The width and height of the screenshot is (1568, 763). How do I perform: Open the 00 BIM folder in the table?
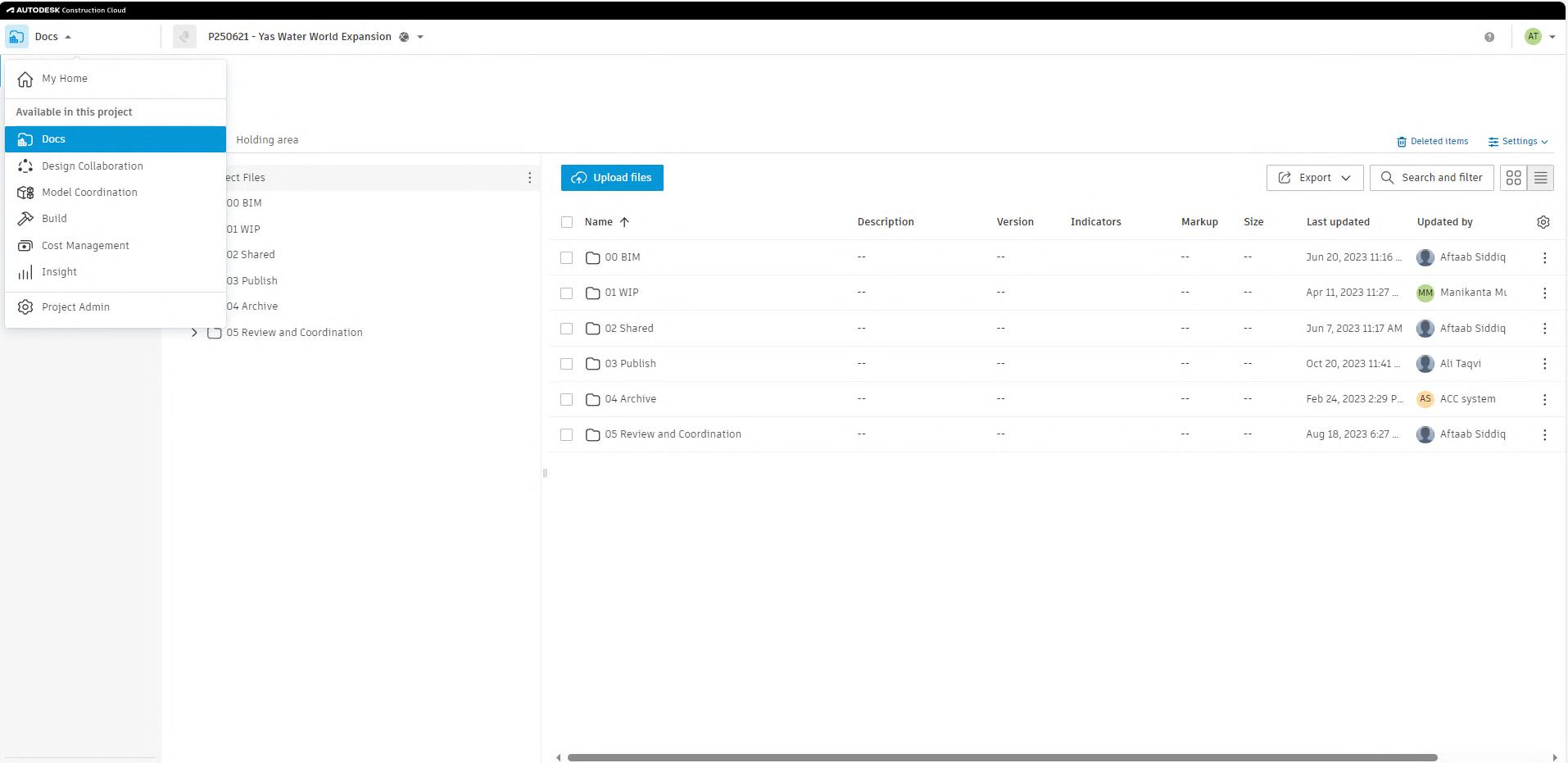pos(623,257)
